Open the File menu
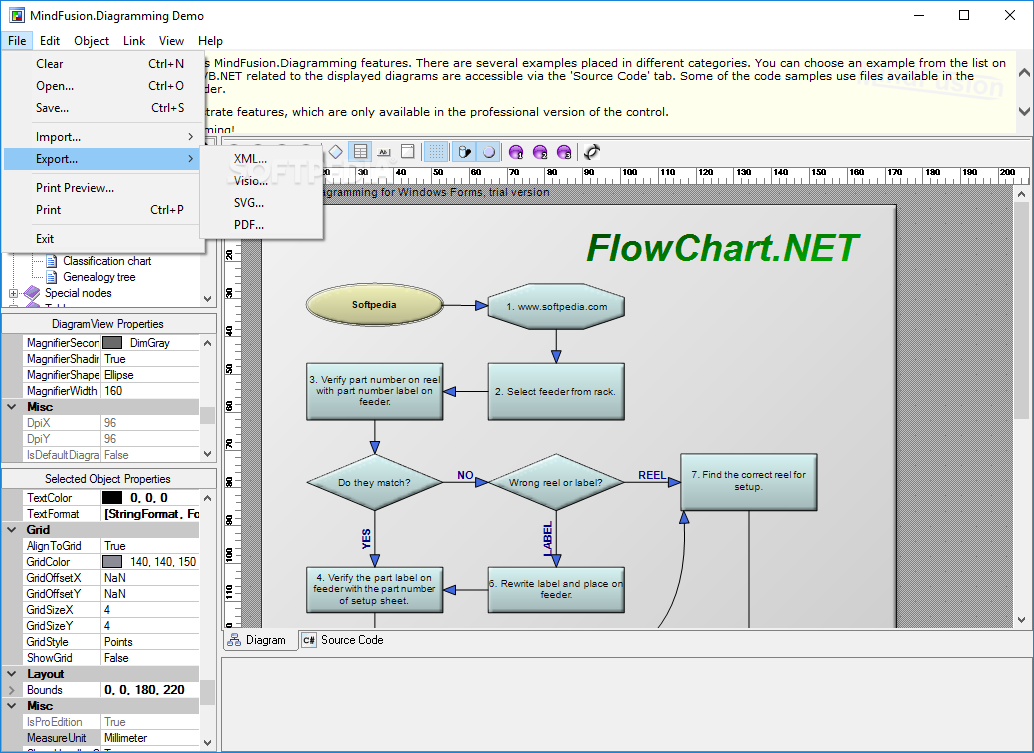 (17, 41)
